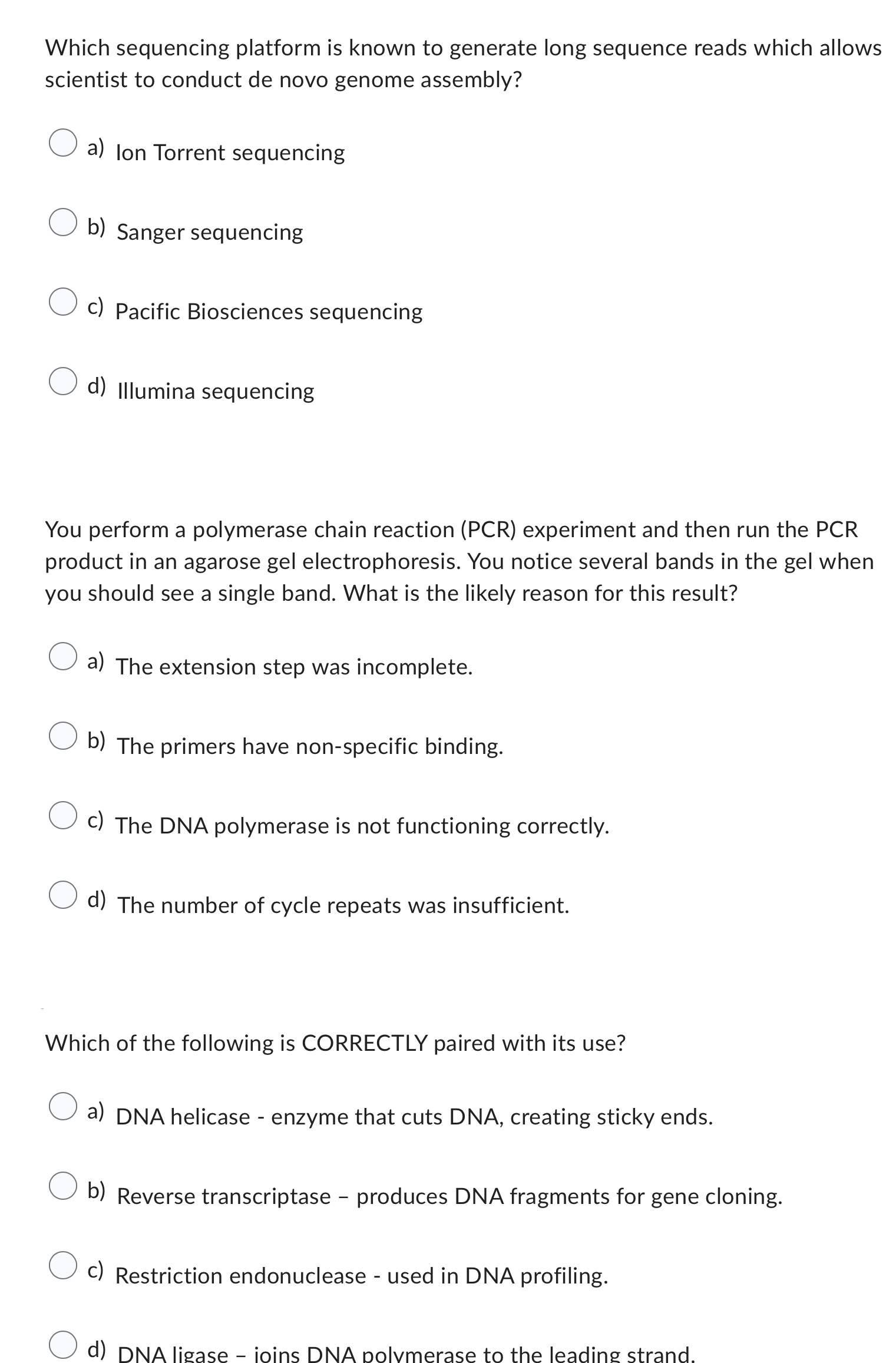This screenshot has width=896, height=1363.
Task: Select the DNA ligase answer option
Action: pyautogui.click(x=63, y=1344)
